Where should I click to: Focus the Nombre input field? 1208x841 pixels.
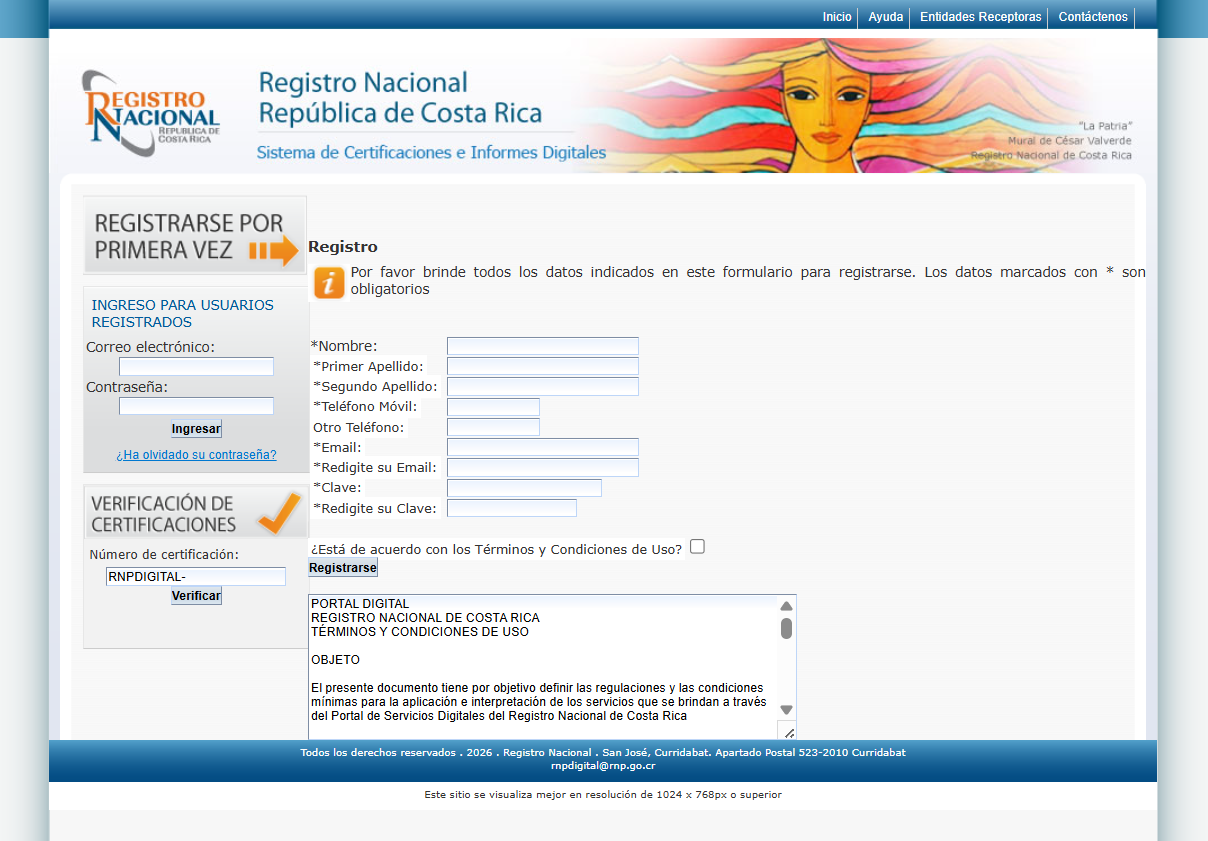(x=543, y=346)
